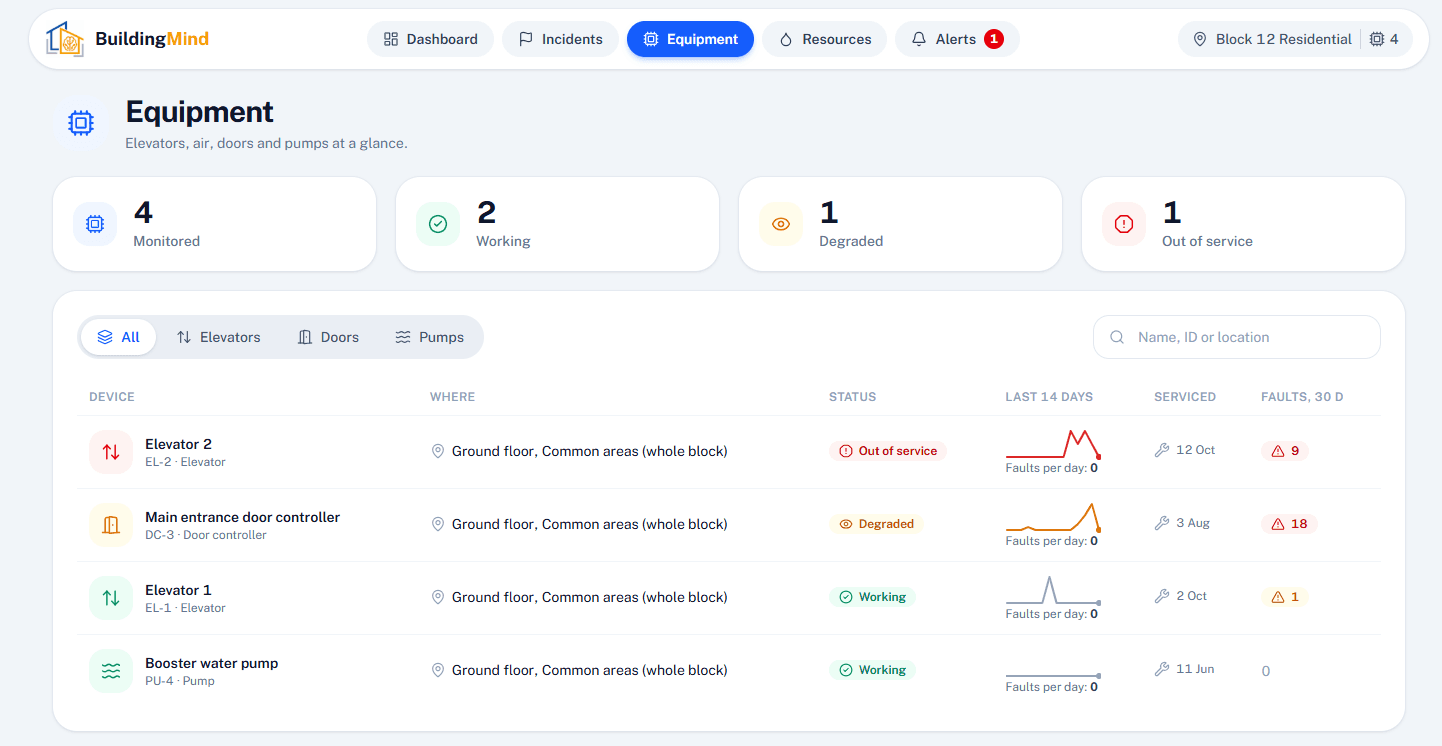Open the Elevator 2 device name
The image size is (1442, 746).
[178, 444]
